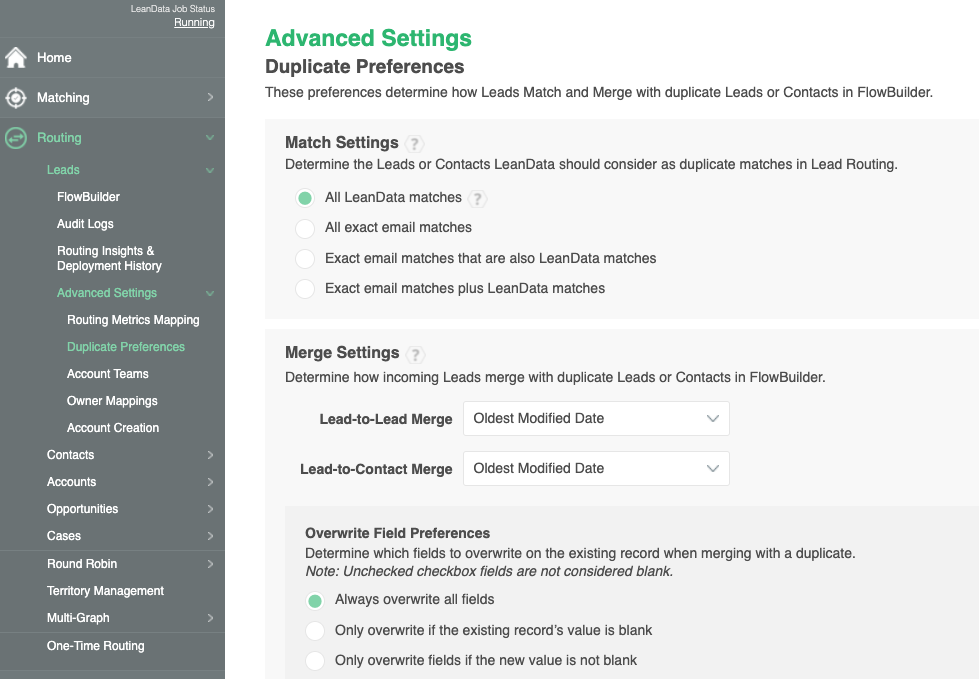Click the Home house icon
The height and width of the screenshot is (679, 979).
coord(16,58)
